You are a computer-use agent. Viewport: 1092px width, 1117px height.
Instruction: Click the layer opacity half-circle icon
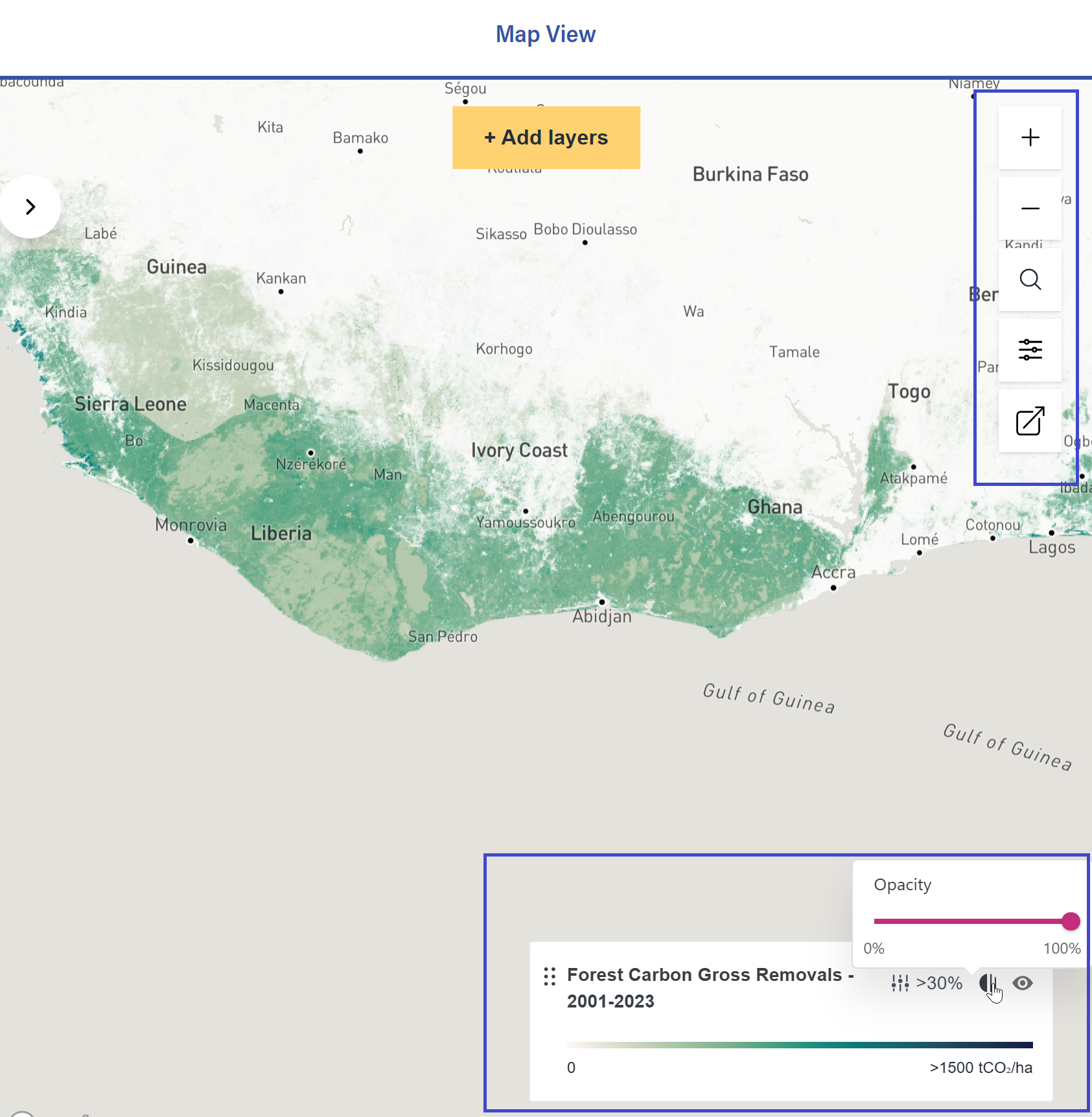[x=987, y=983]
